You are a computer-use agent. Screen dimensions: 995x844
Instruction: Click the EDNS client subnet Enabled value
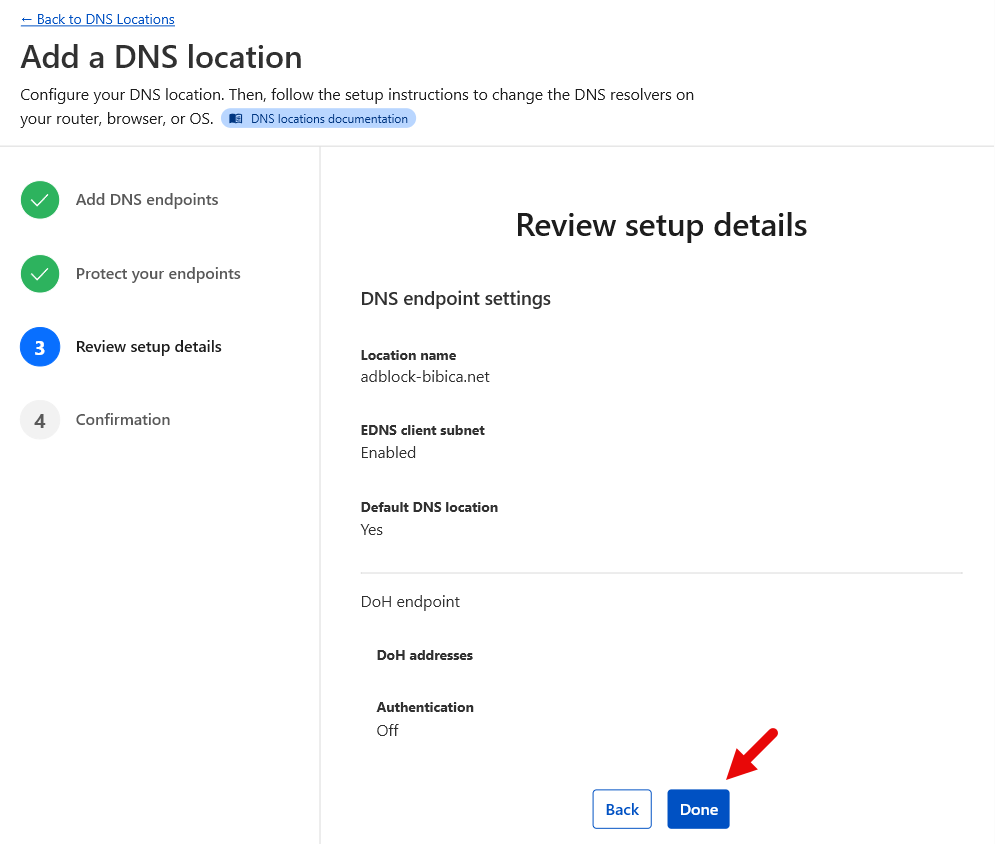(388, 453)
